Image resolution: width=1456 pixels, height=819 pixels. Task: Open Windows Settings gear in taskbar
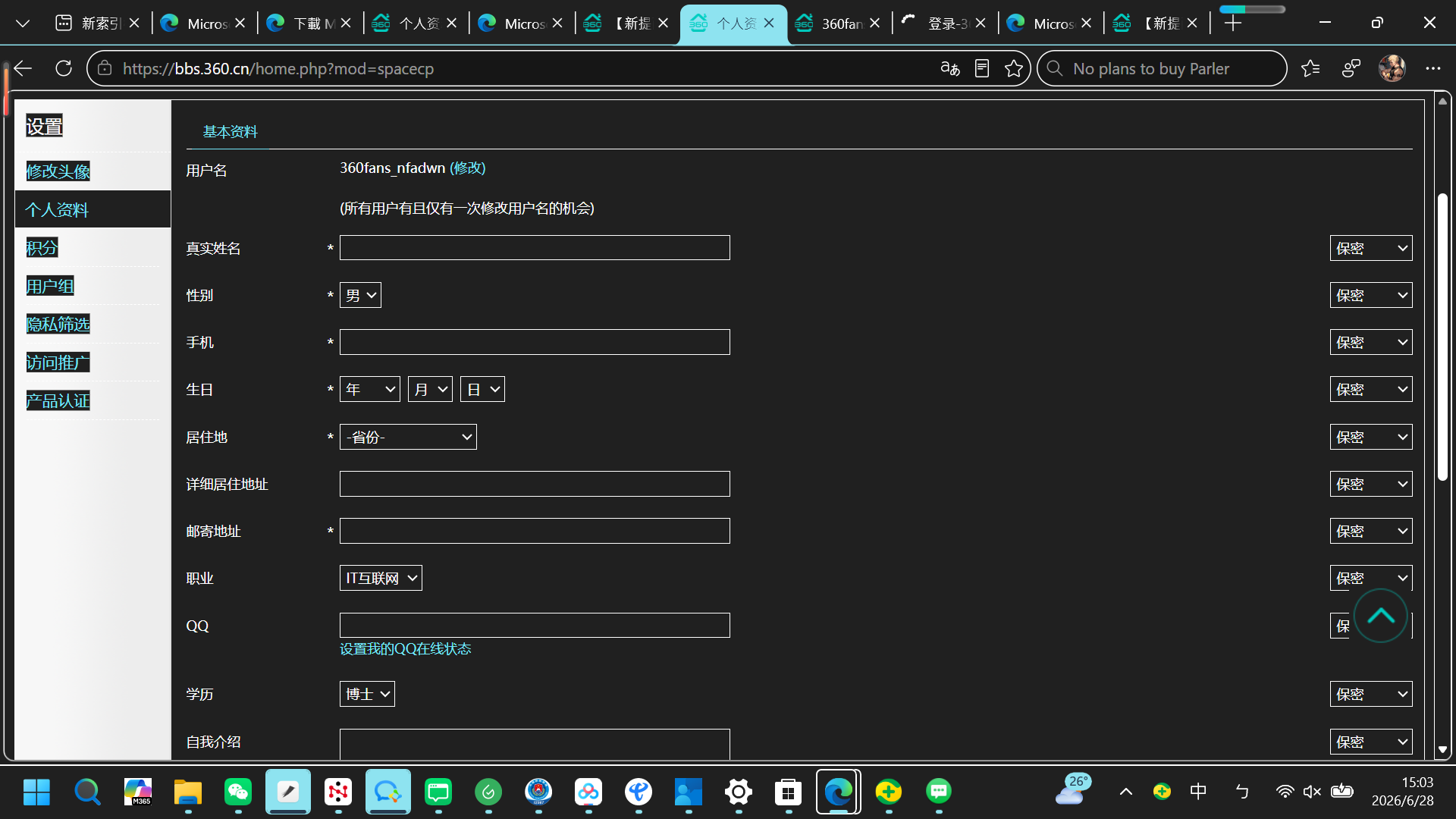coord(739,792)
